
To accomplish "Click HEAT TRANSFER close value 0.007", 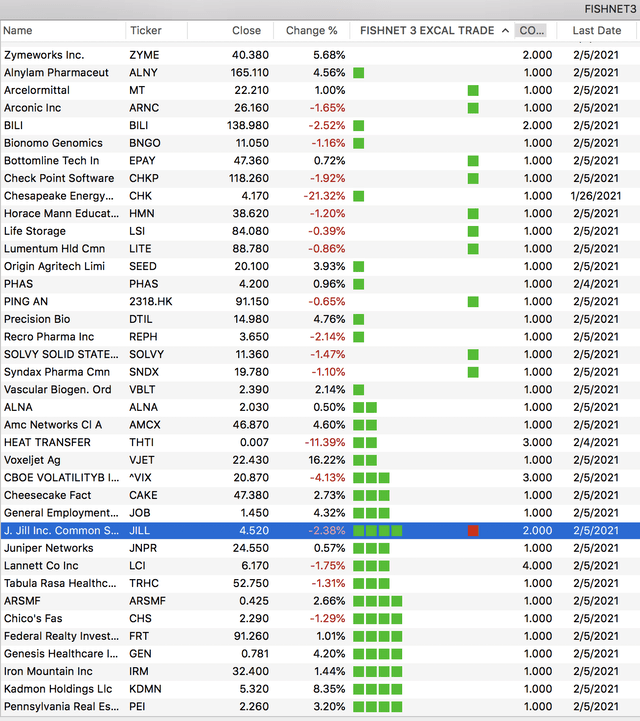I will [254, 443].
